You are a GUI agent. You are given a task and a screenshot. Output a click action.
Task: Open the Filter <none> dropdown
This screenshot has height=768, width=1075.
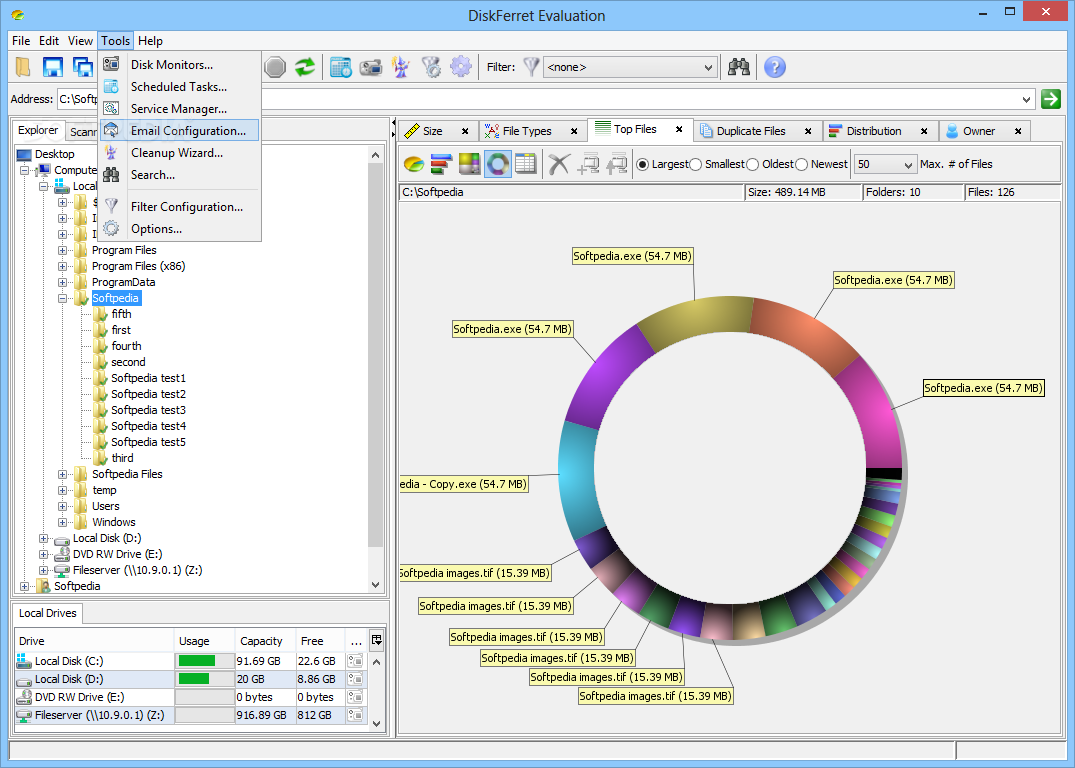click(631, 67)
